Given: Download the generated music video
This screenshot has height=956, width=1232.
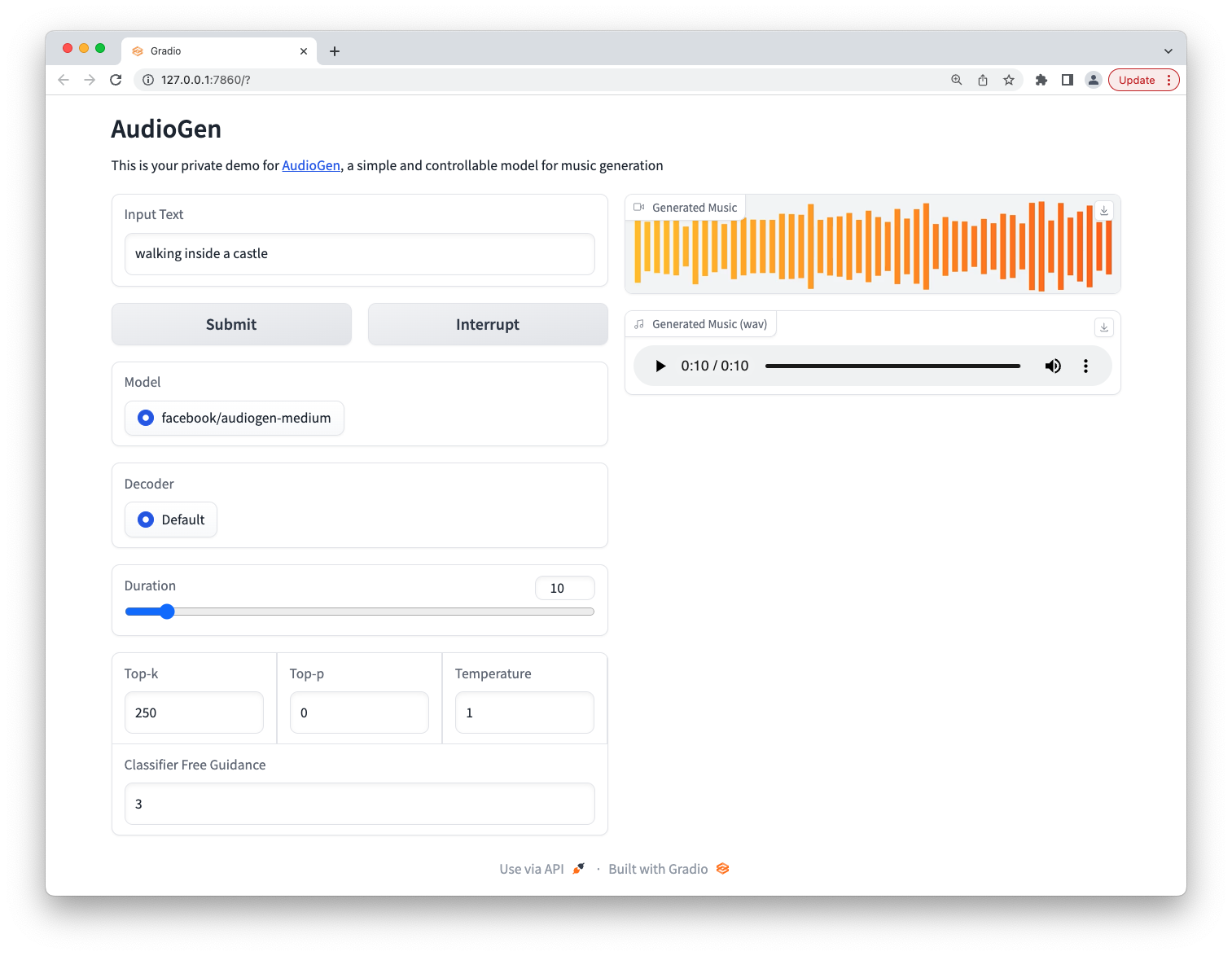Looking at the screenshot, I should point(1104,210).
